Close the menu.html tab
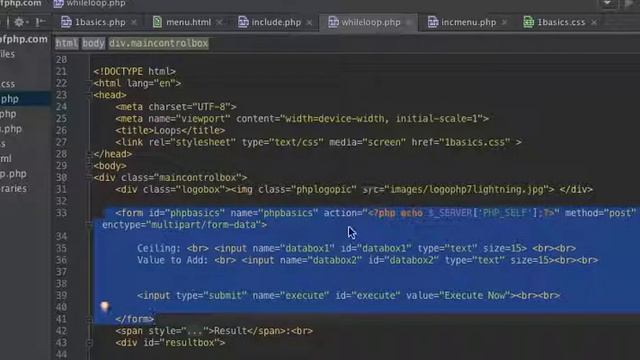Viewport: 640px width, 360px height. pos(220,22)
